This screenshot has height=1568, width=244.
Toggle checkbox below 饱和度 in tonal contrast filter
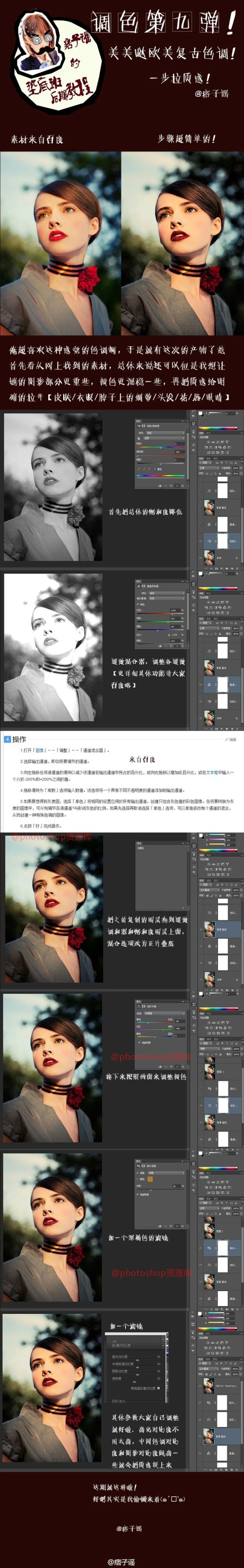click(158, 1388)
